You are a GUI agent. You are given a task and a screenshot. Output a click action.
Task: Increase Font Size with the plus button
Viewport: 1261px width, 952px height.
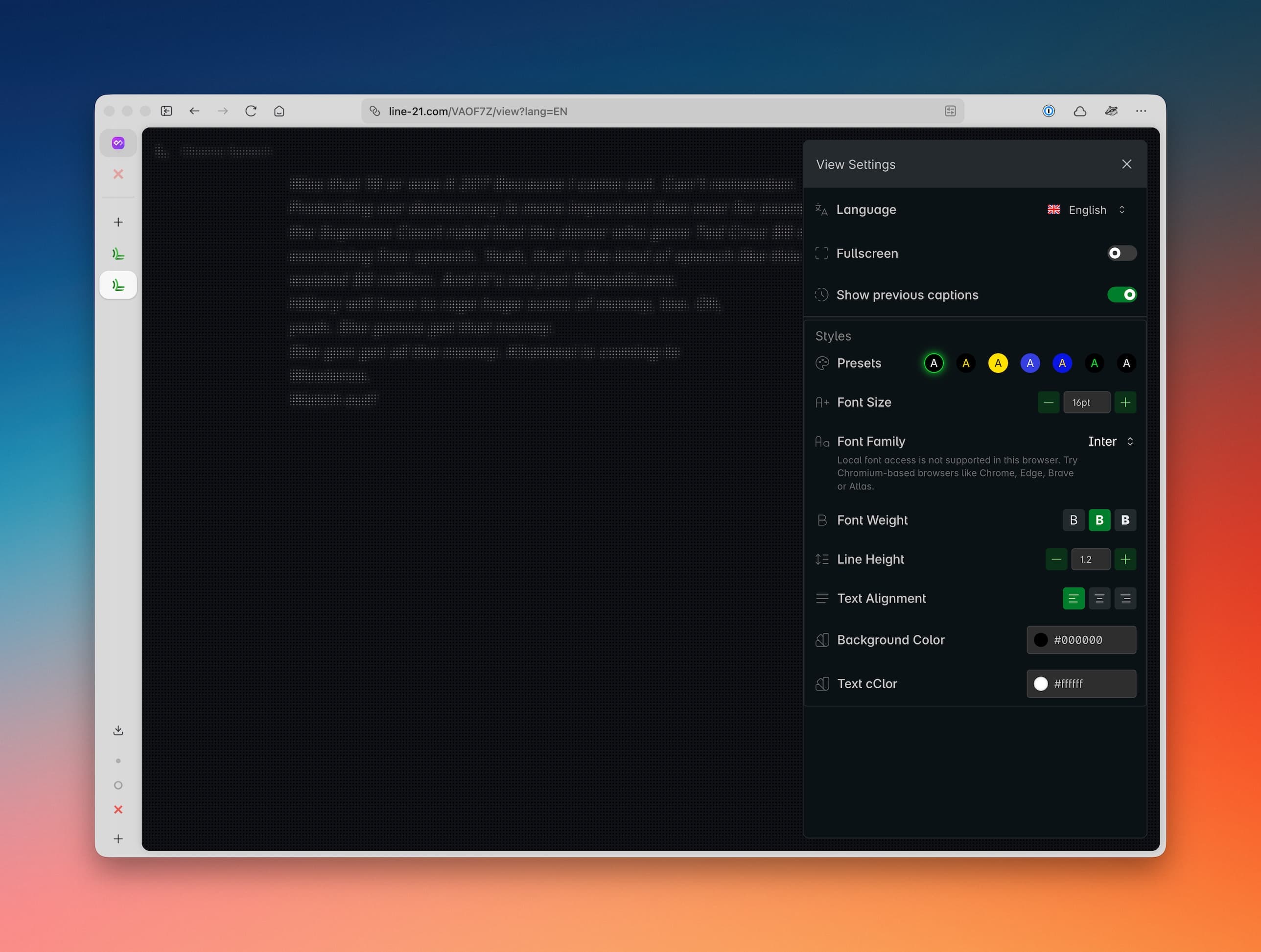tap(1125, 402)
